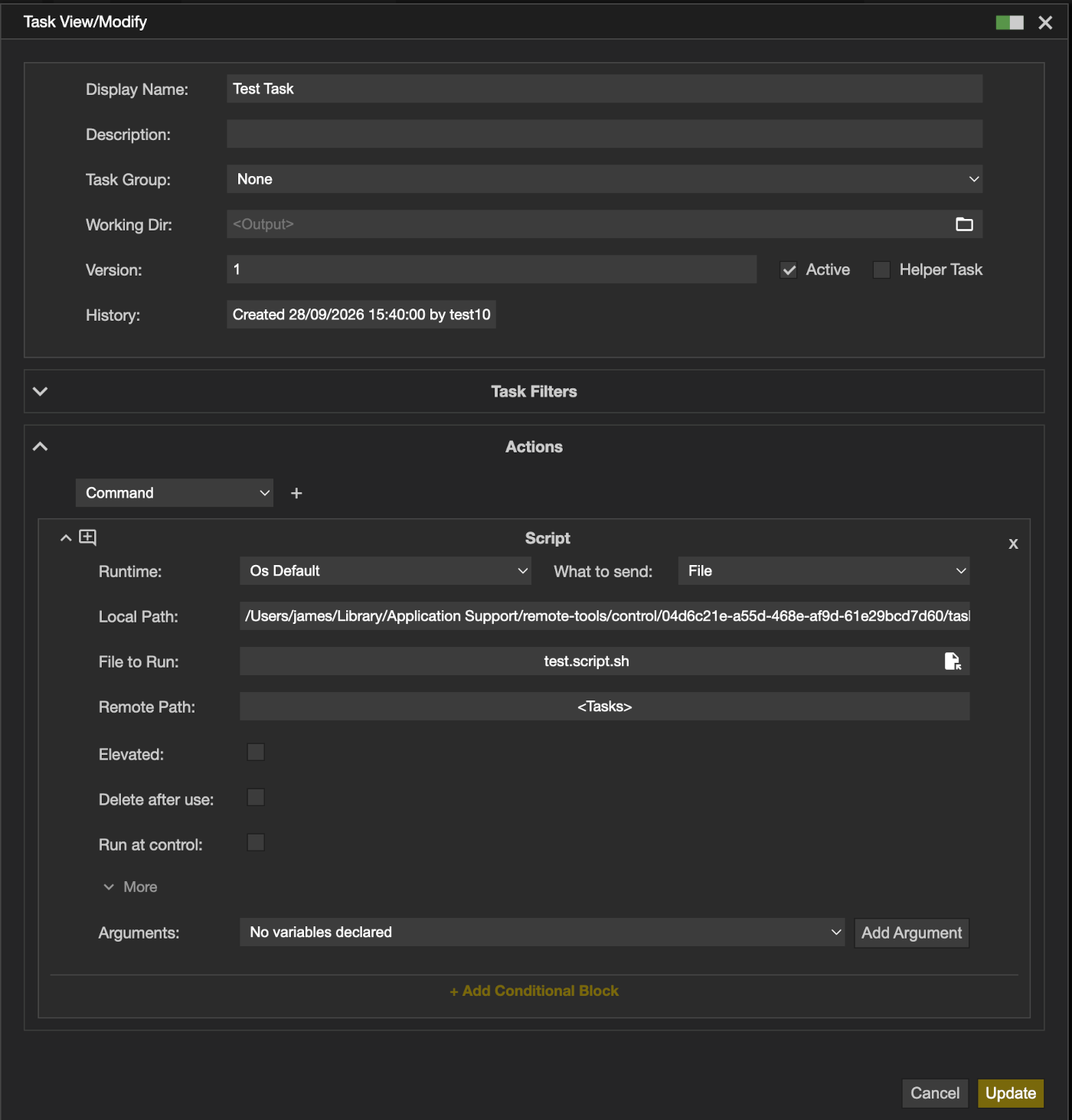Click the Local Path field
This screenshot has width=1072, height=1120.
point(605,616)
